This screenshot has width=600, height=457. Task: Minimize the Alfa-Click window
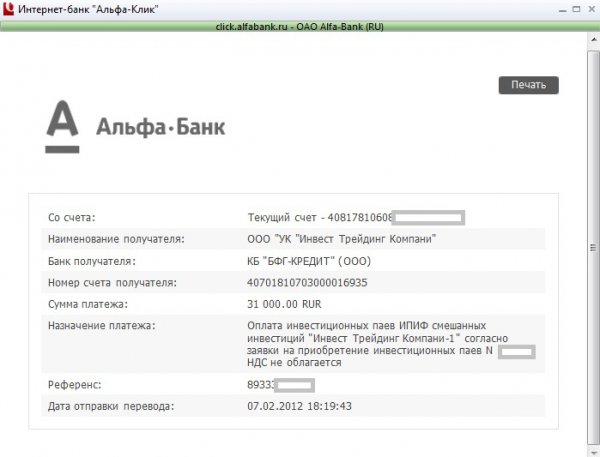tap(562, 10)
